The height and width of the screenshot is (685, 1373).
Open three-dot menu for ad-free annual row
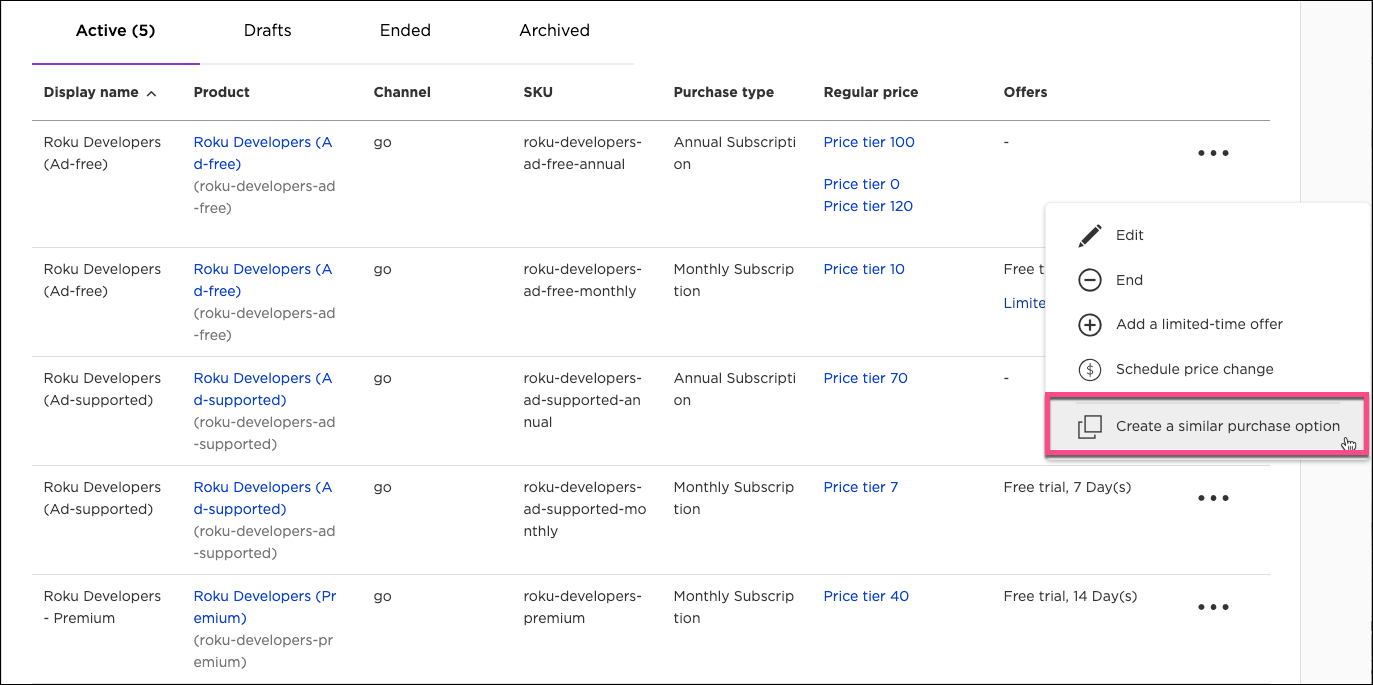pyautogui.click(x=1212, y=154)
